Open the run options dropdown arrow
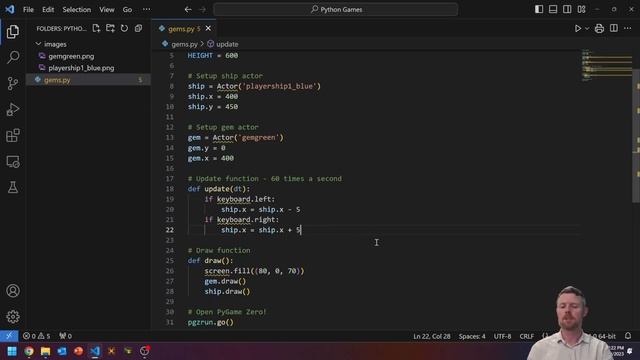 pyautogui.click(x=587, y=29)
